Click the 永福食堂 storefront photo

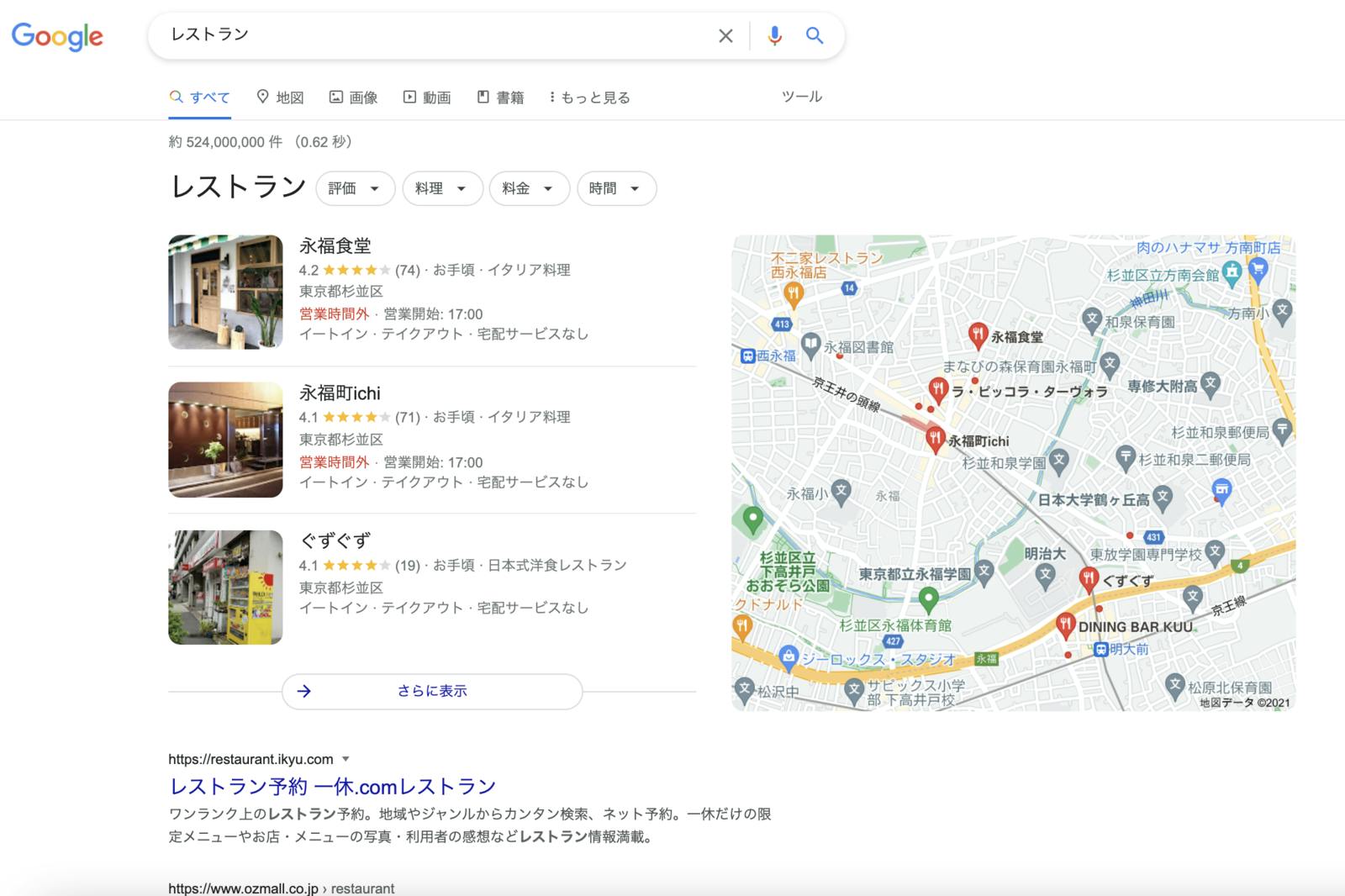(225, 292)
